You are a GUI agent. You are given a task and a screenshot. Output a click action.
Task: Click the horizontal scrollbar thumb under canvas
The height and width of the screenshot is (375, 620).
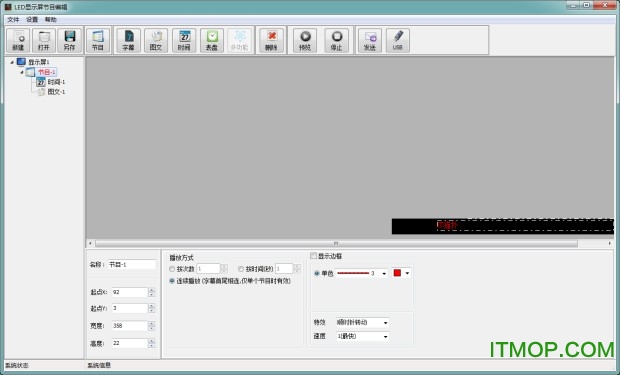(x=336, y=243)
